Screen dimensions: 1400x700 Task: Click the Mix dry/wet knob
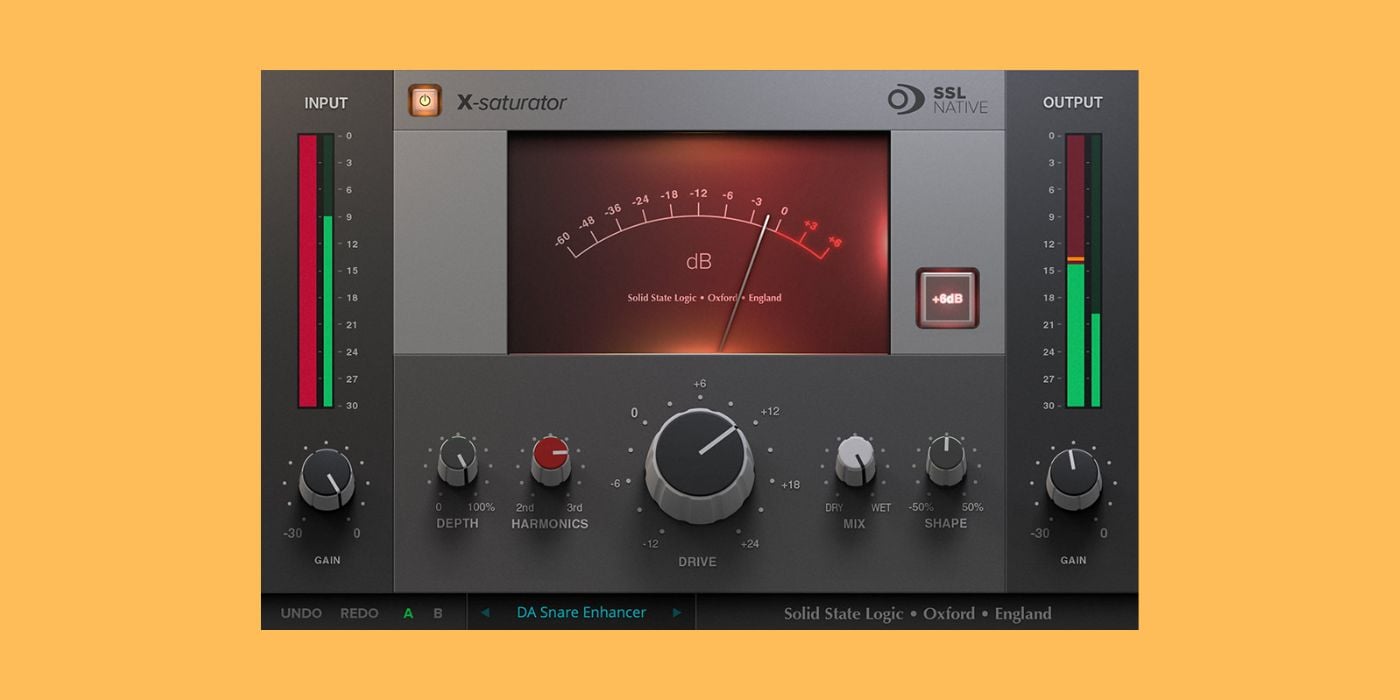point(855,460)
